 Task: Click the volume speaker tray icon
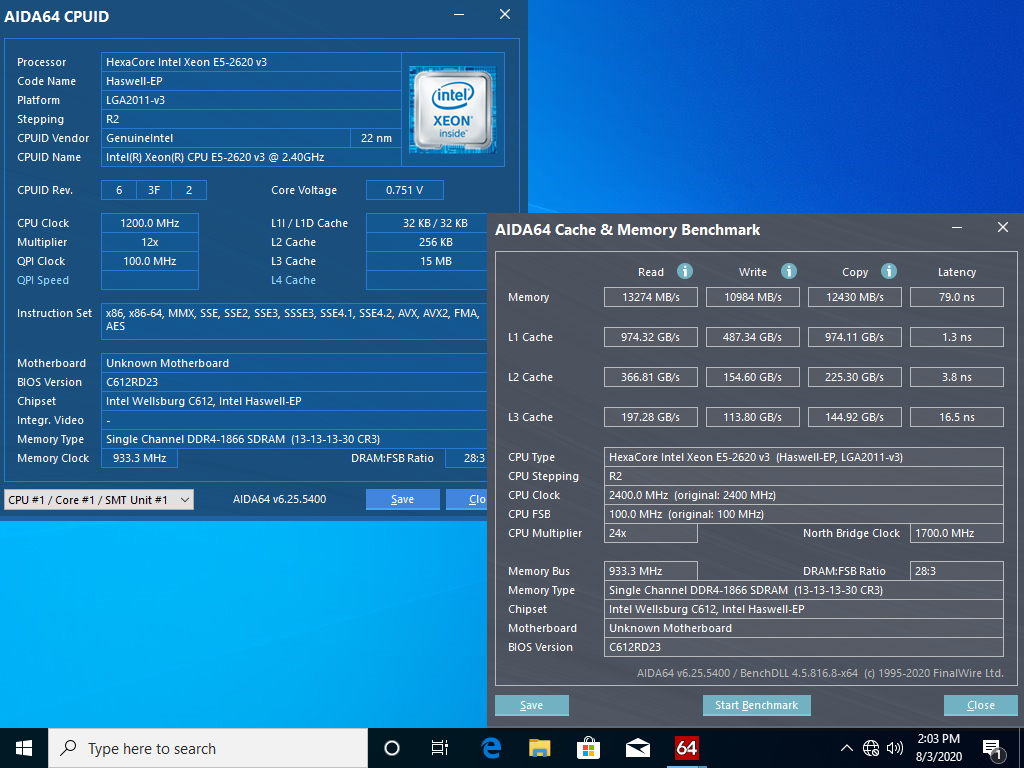point(895,748)
